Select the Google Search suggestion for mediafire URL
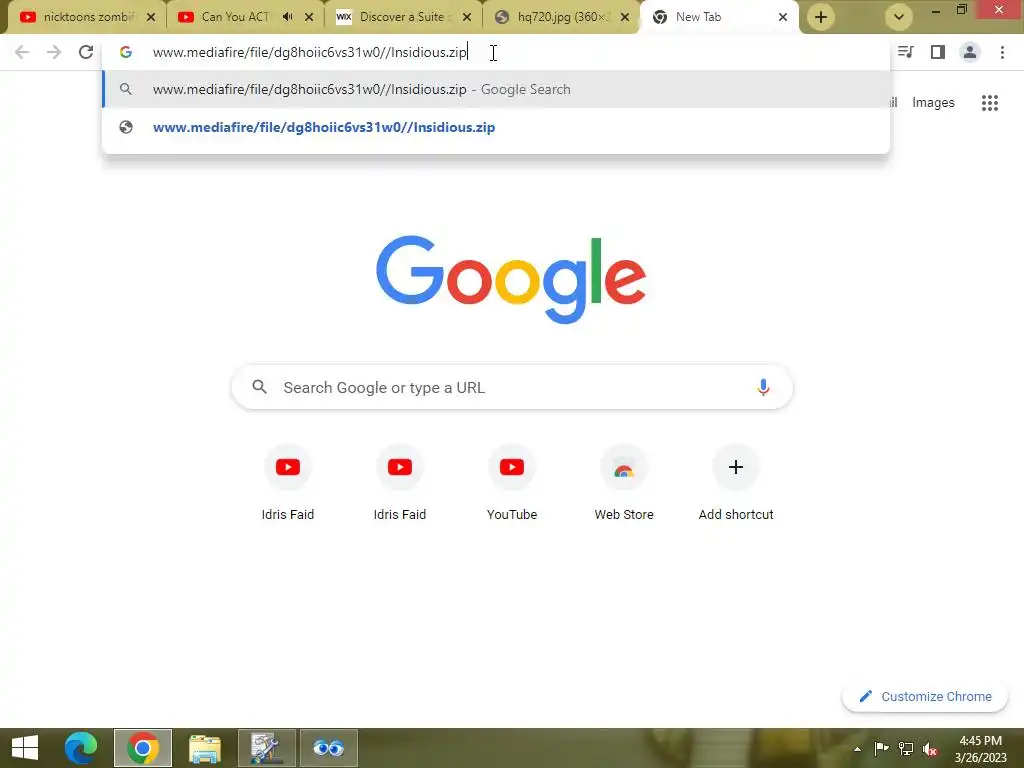This screenshot has height=768, width=1024. (496, 89)
